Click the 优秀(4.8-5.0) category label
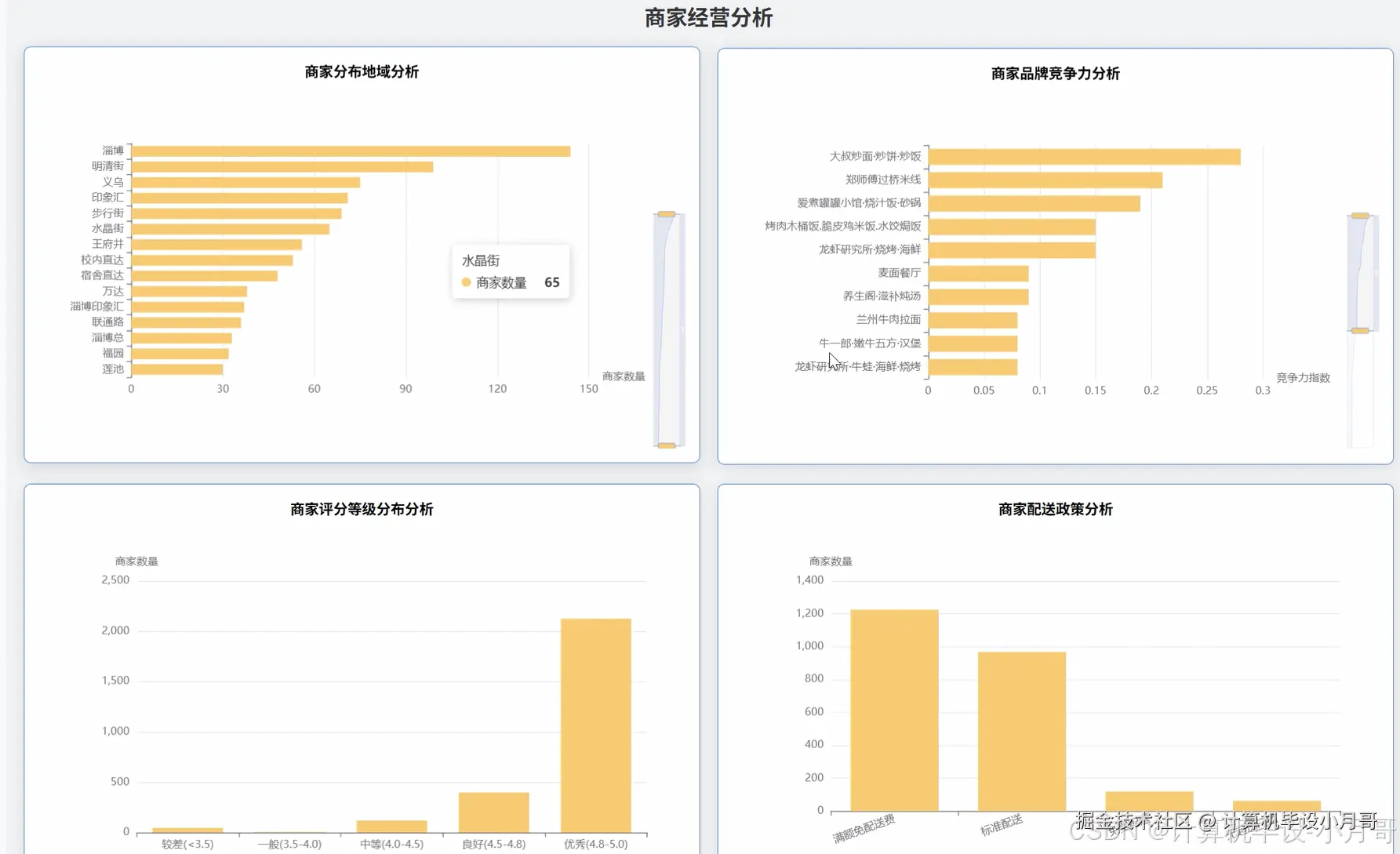 click(596, 845)
